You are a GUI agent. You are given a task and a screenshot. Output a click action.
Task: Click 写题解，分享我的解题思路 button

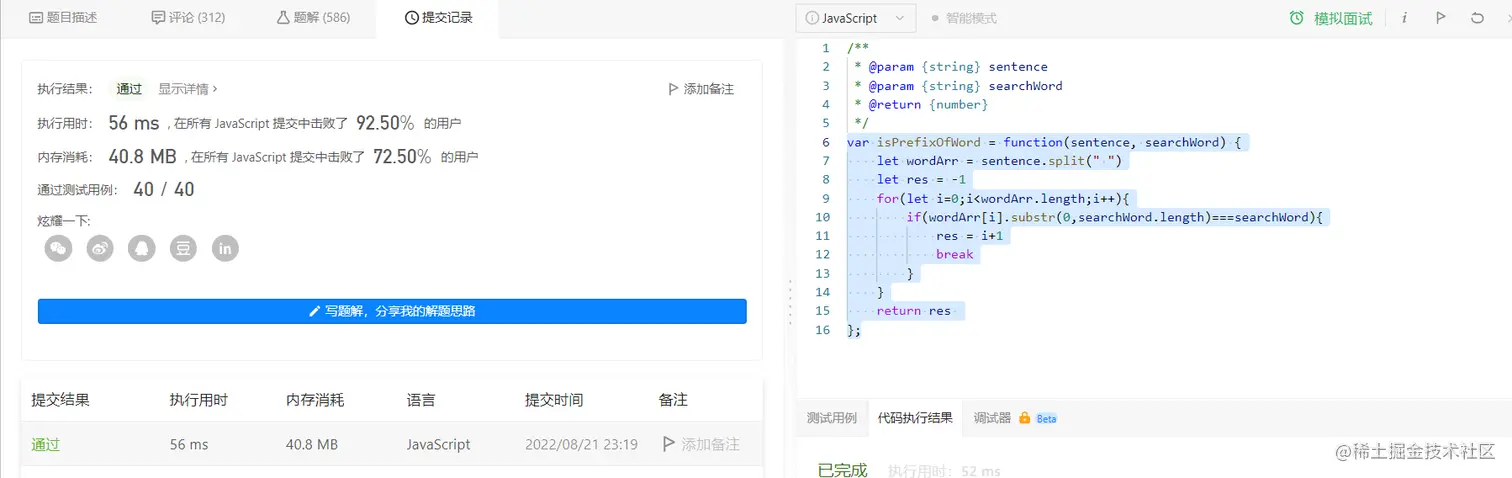pyautogui.click(x=392, y=311)
